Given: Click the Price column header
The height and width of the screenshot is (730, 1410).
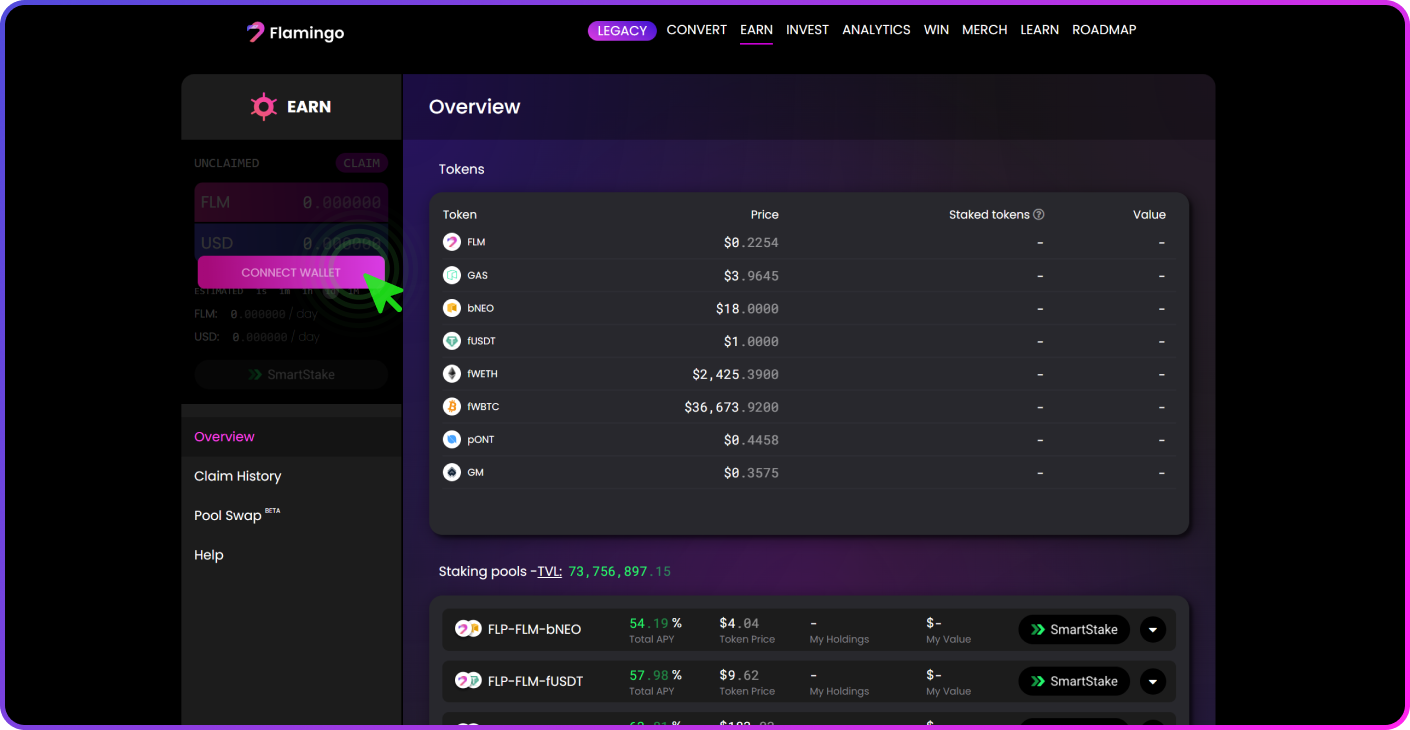Looking at the screenshot, I should pos(765,215).
